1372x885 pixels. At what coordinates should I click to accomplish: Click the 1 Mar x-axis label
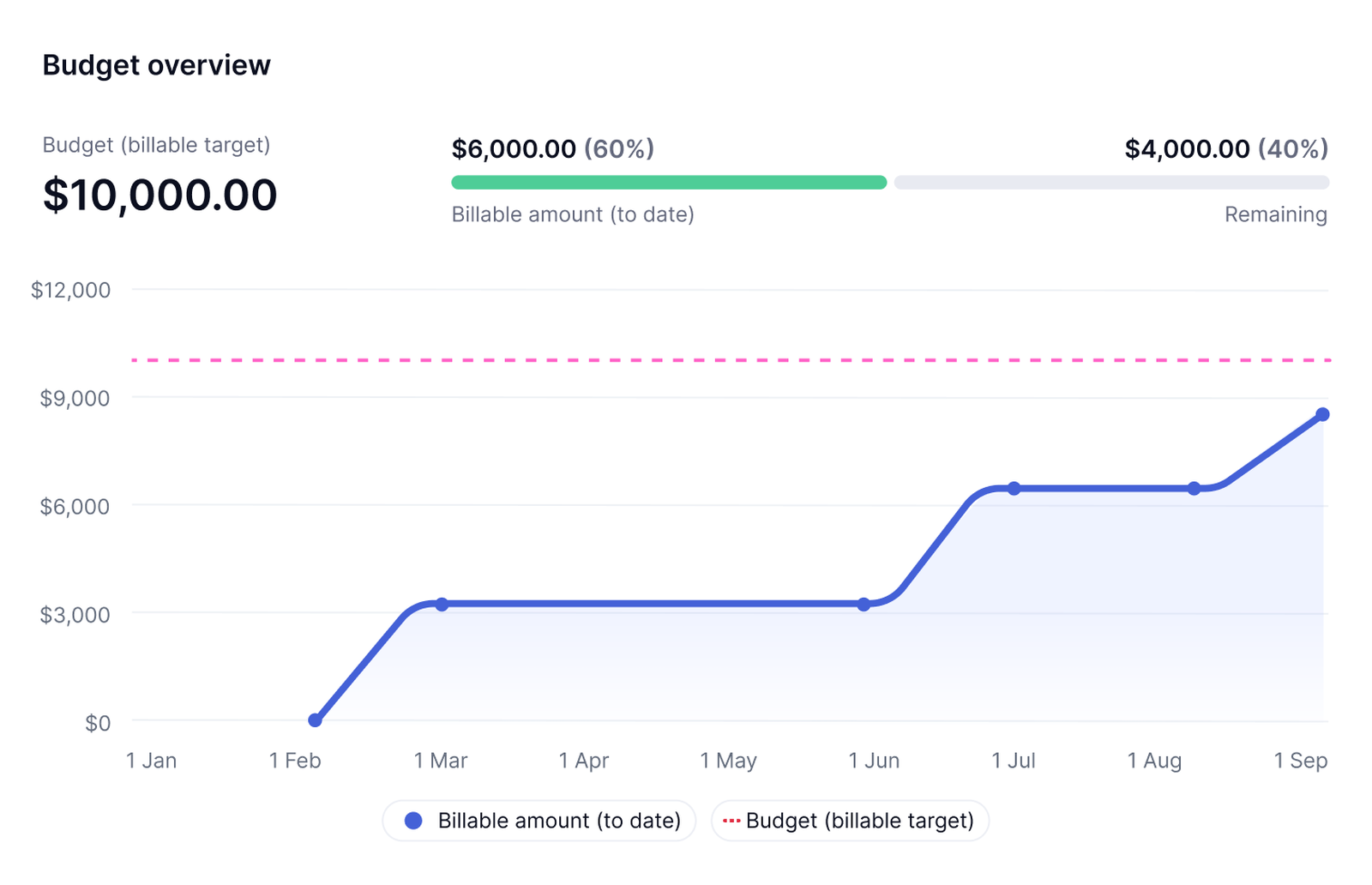tap(441, 761)
